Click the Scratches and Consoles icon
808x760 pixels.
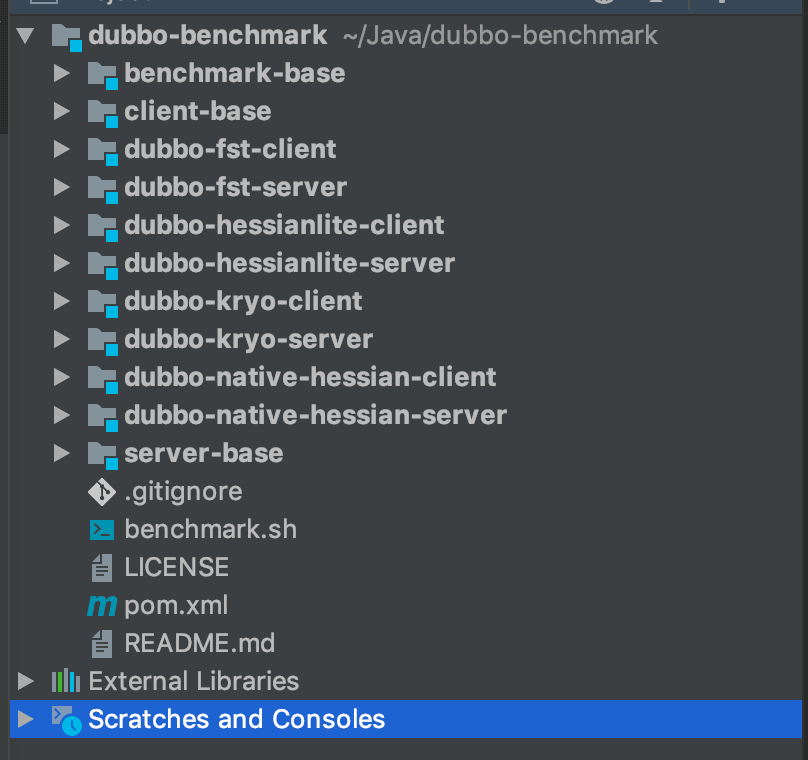click(66, 719)
